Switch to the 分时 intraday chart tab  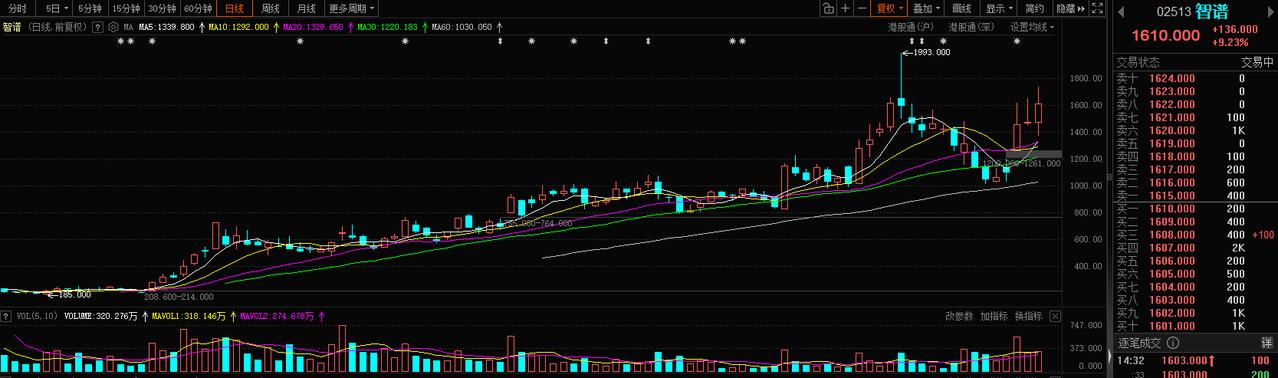tap(17, 8)
